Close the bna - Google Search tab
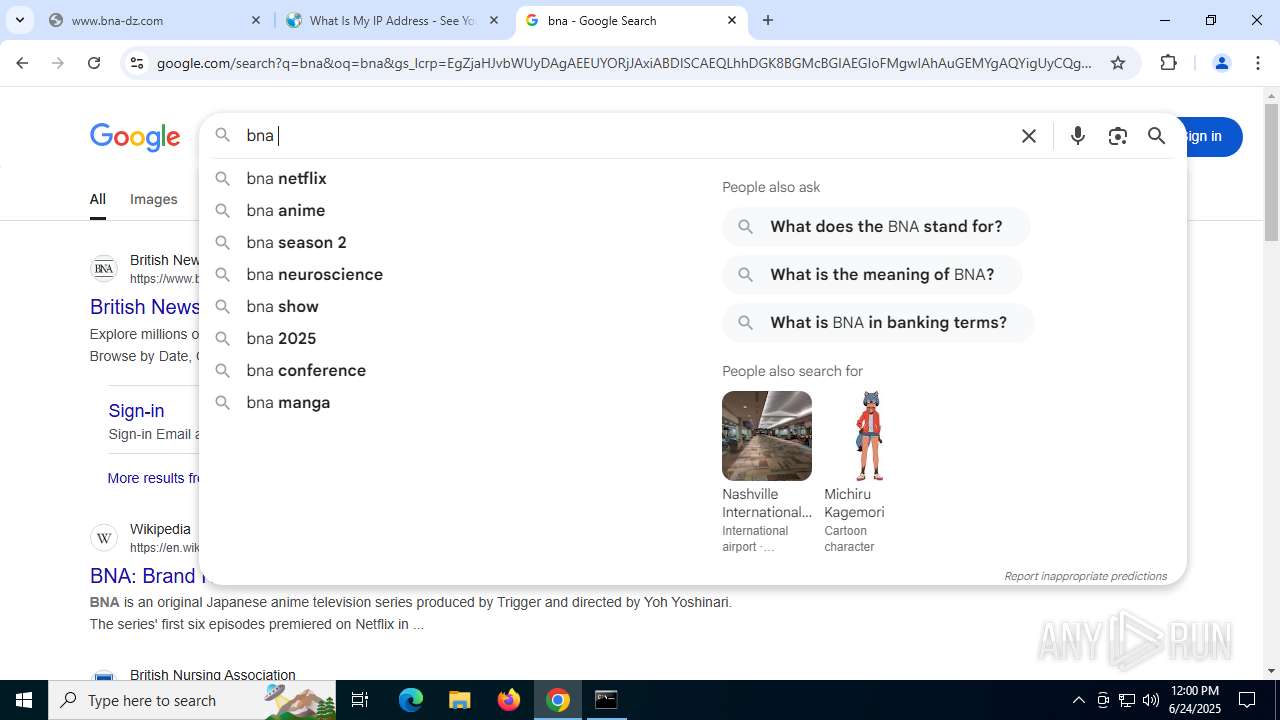This screenshot has height=720, width=1280. [732, 20]
